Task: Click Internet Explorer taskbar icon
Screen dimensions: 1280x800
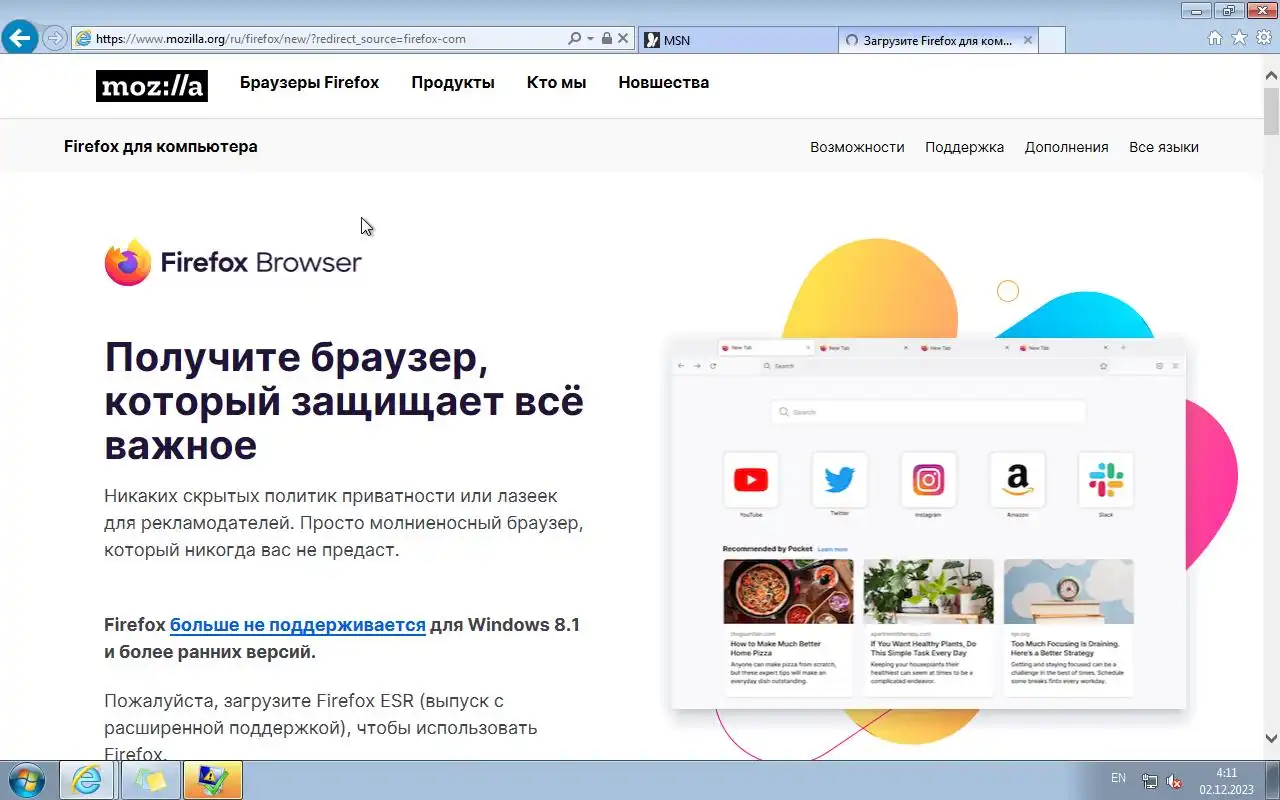Action: 87,780
